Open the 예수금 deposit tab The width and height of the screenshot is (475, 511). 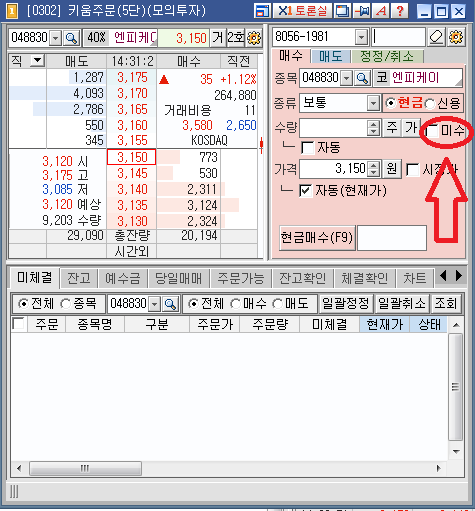(123, 278)
